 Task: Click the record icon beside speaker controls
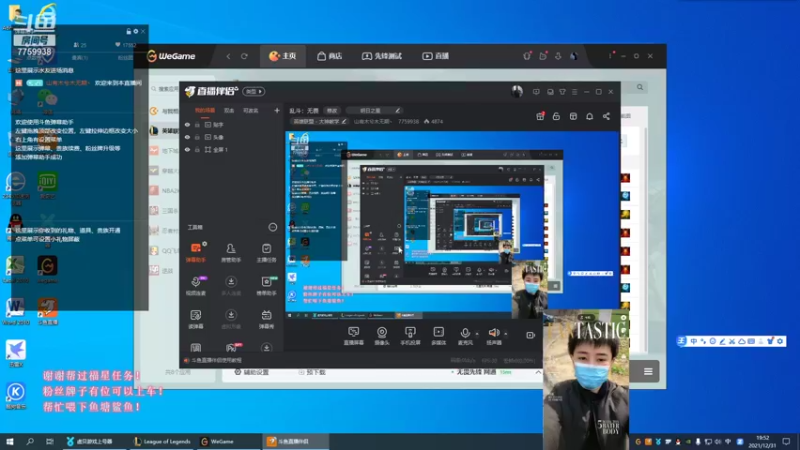(x=531, y=335)
